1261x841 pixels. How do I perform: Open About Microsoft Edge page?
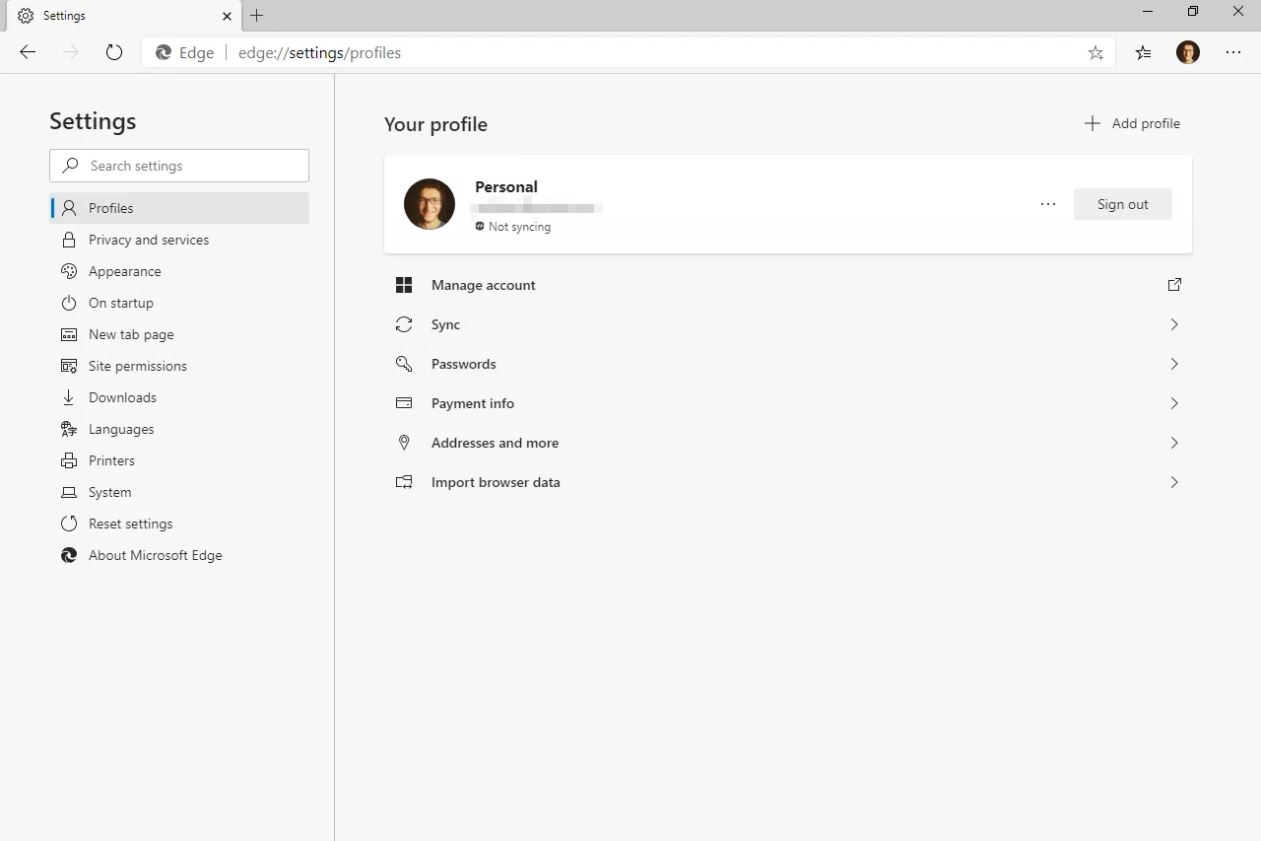tap(155, 555)
